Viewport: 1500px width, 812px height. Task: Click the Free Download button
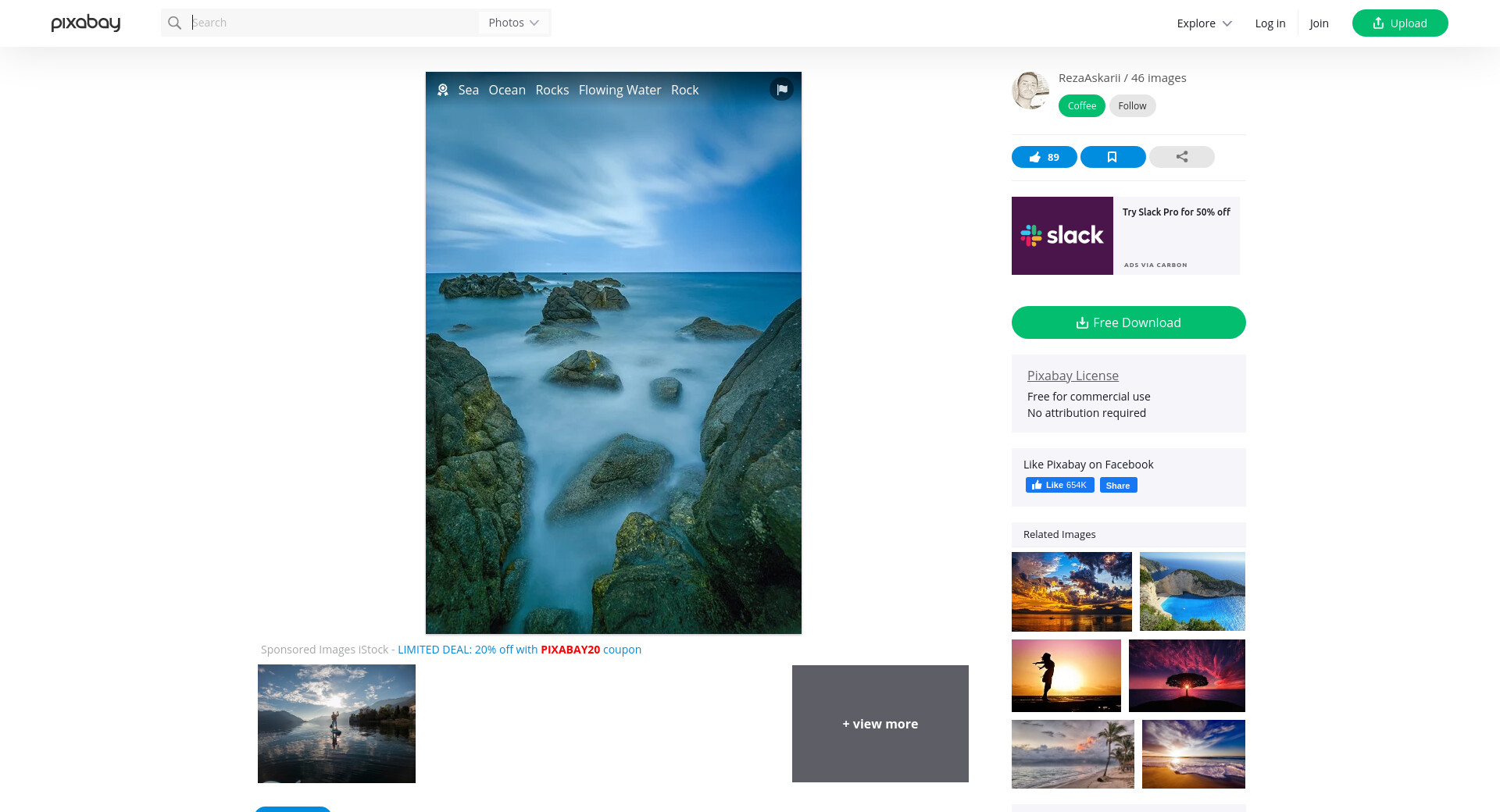[x=1128, y=322]
